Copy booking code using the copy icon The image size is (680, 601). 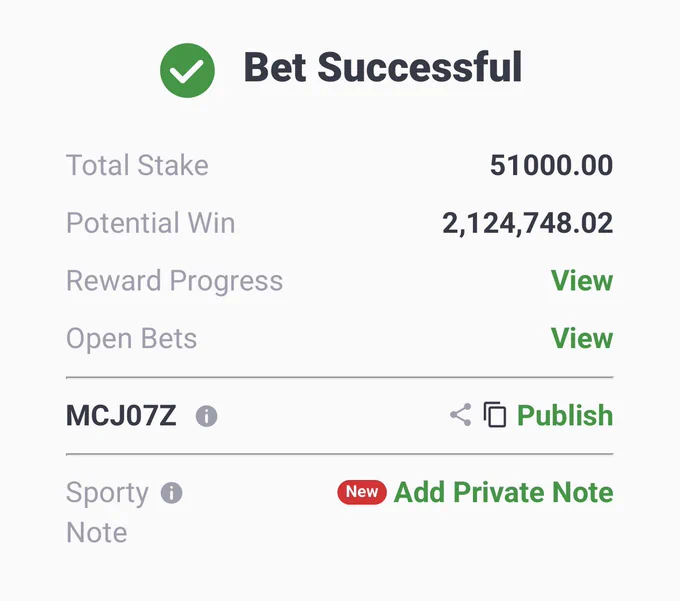[495, 415]
